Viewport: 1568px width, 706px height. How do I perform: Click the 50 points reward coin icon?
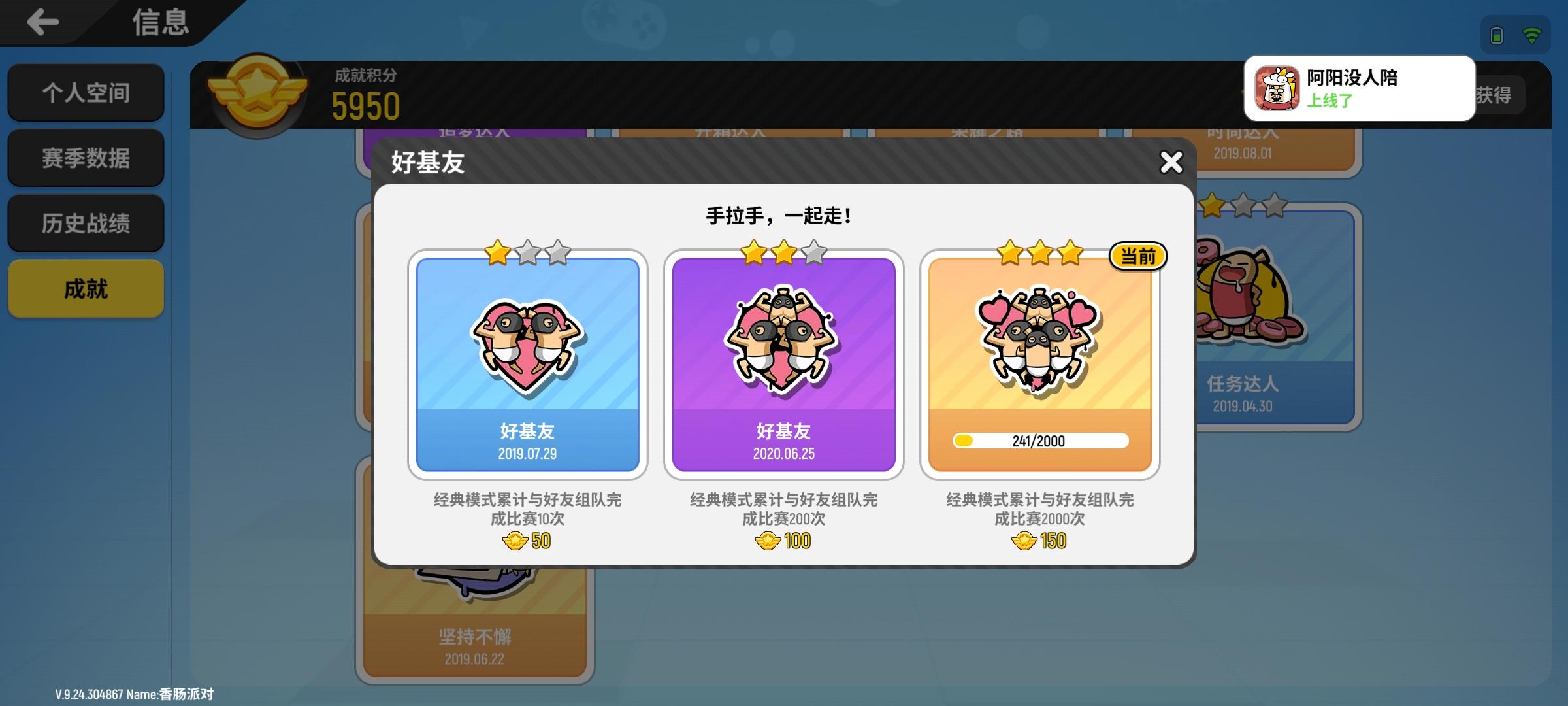515,541
